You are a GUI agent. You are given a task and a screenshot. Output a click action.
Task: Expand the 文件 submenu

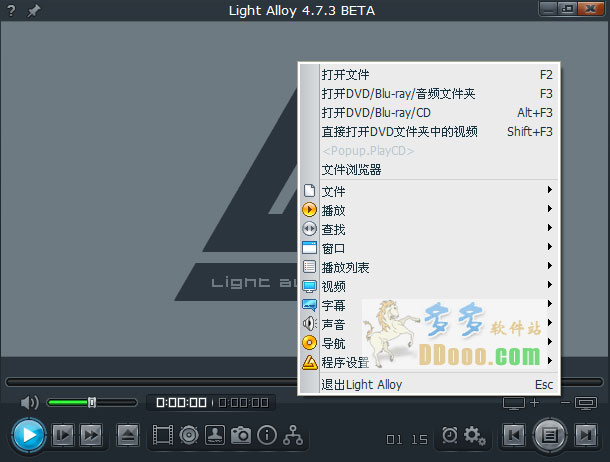tap(429, 191)
